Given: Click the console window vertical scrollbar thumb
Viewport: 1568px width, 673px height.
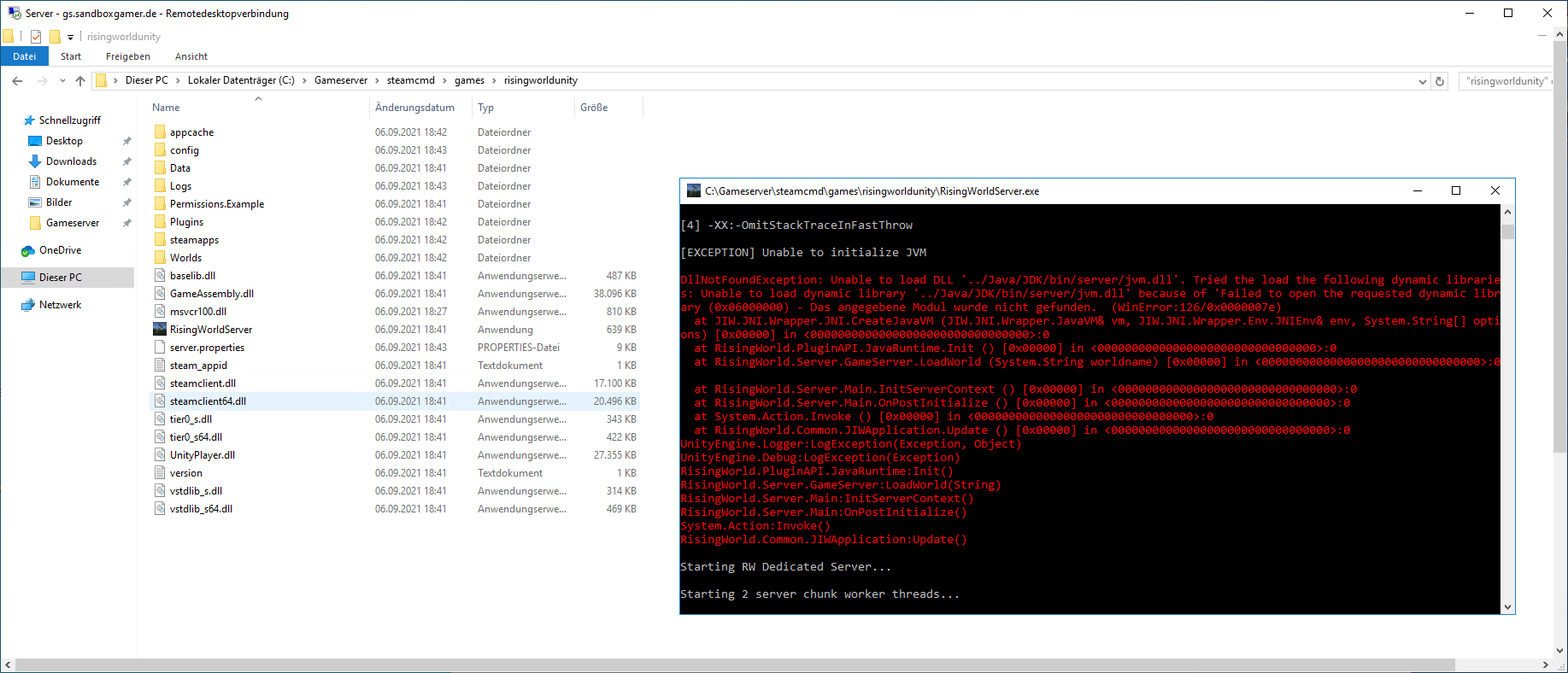Looking at the screenshot, I should 1507,231.
